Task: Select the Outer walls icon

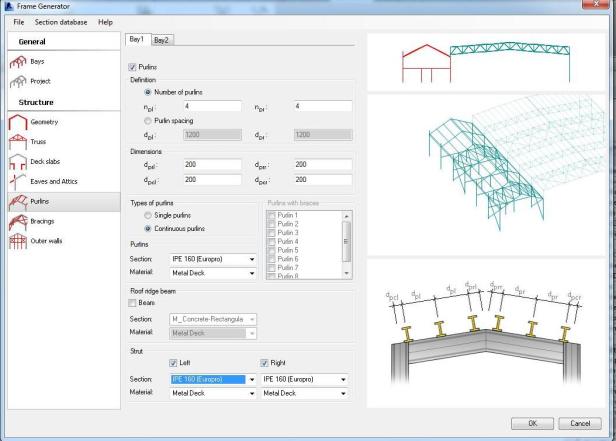Action: click(18, 241)
